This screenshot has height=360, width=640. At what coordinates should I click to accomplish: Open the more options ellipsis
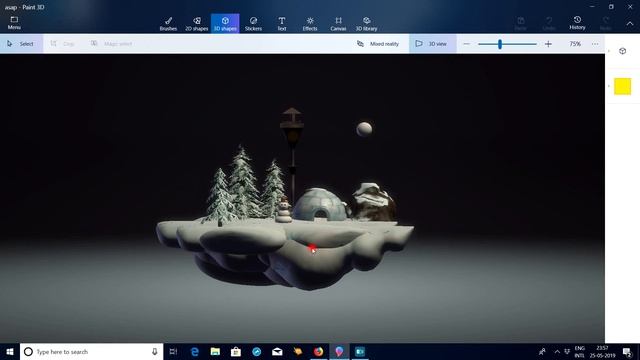click(595, 44)
